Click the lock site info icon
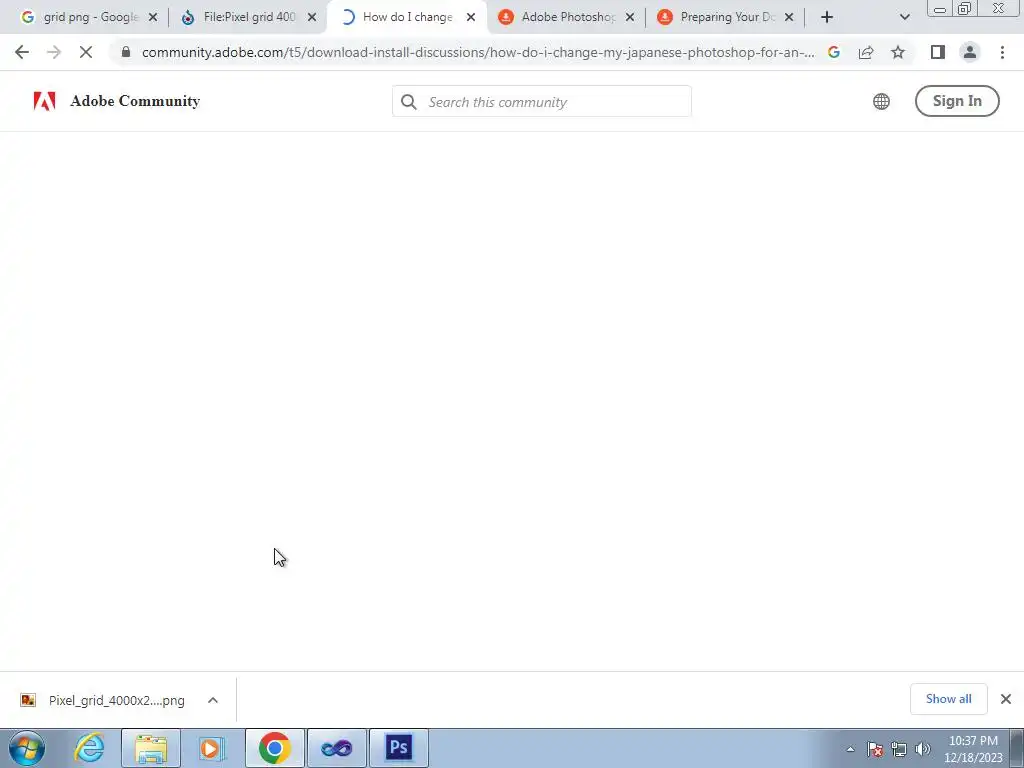The image size is (1024, 768). [126, 52]
